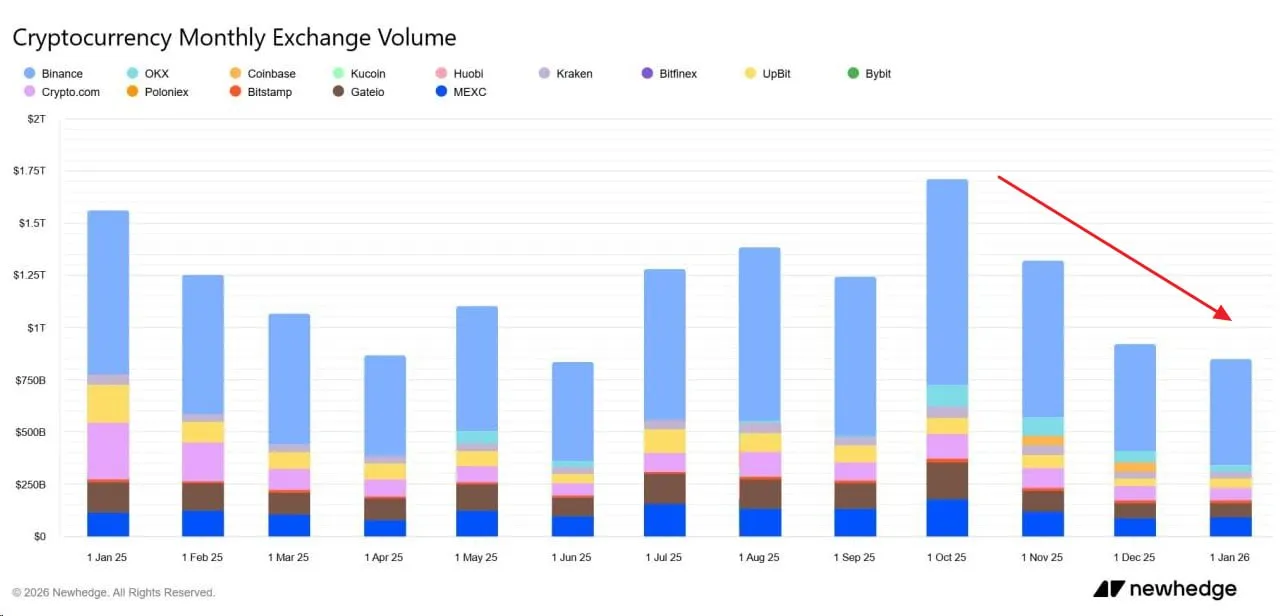Click the orange Coinbase legend dot

point(236,74)
